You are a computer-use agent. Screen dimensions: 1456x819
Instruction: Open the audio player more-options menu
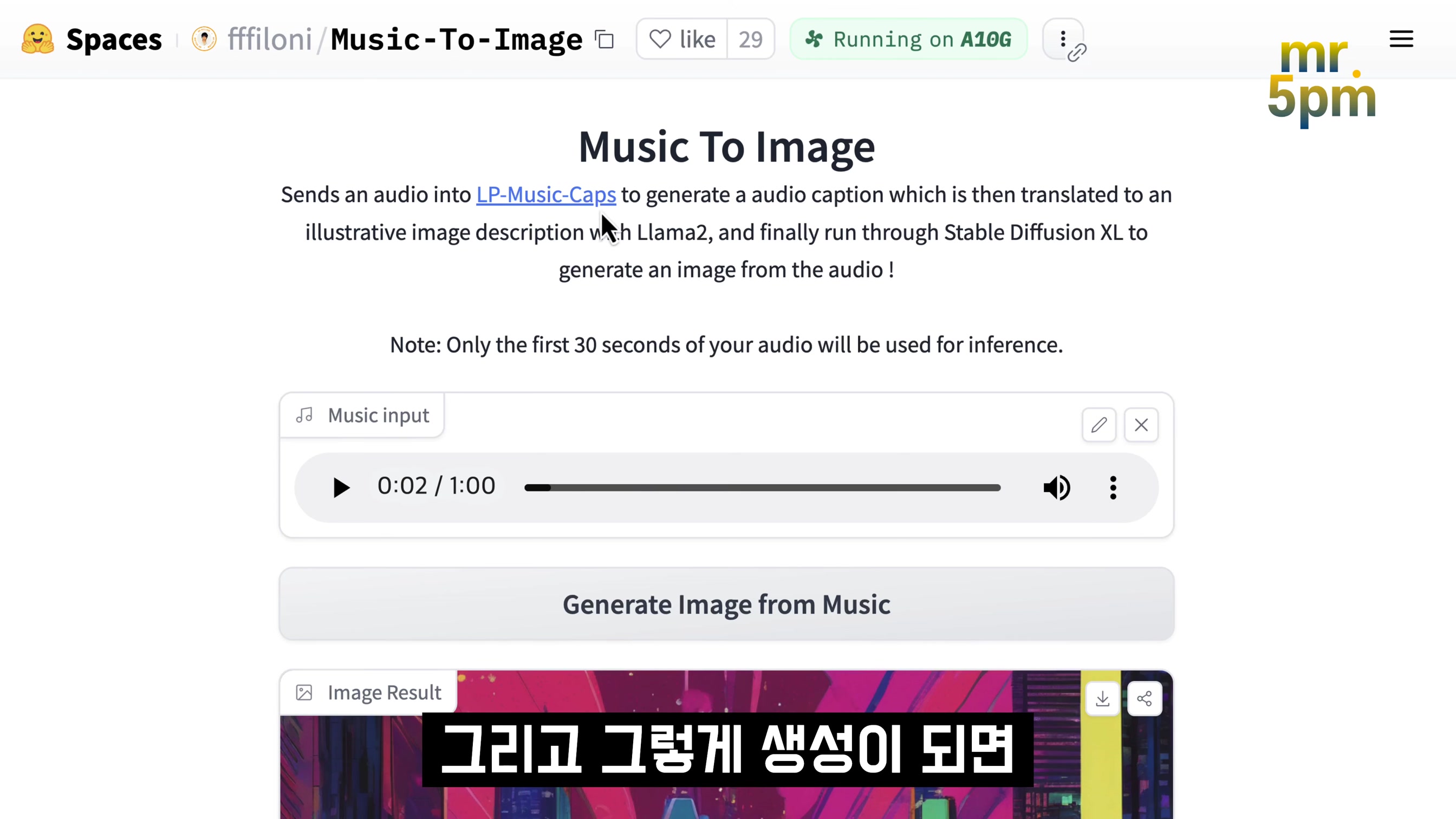point(1113,487)
